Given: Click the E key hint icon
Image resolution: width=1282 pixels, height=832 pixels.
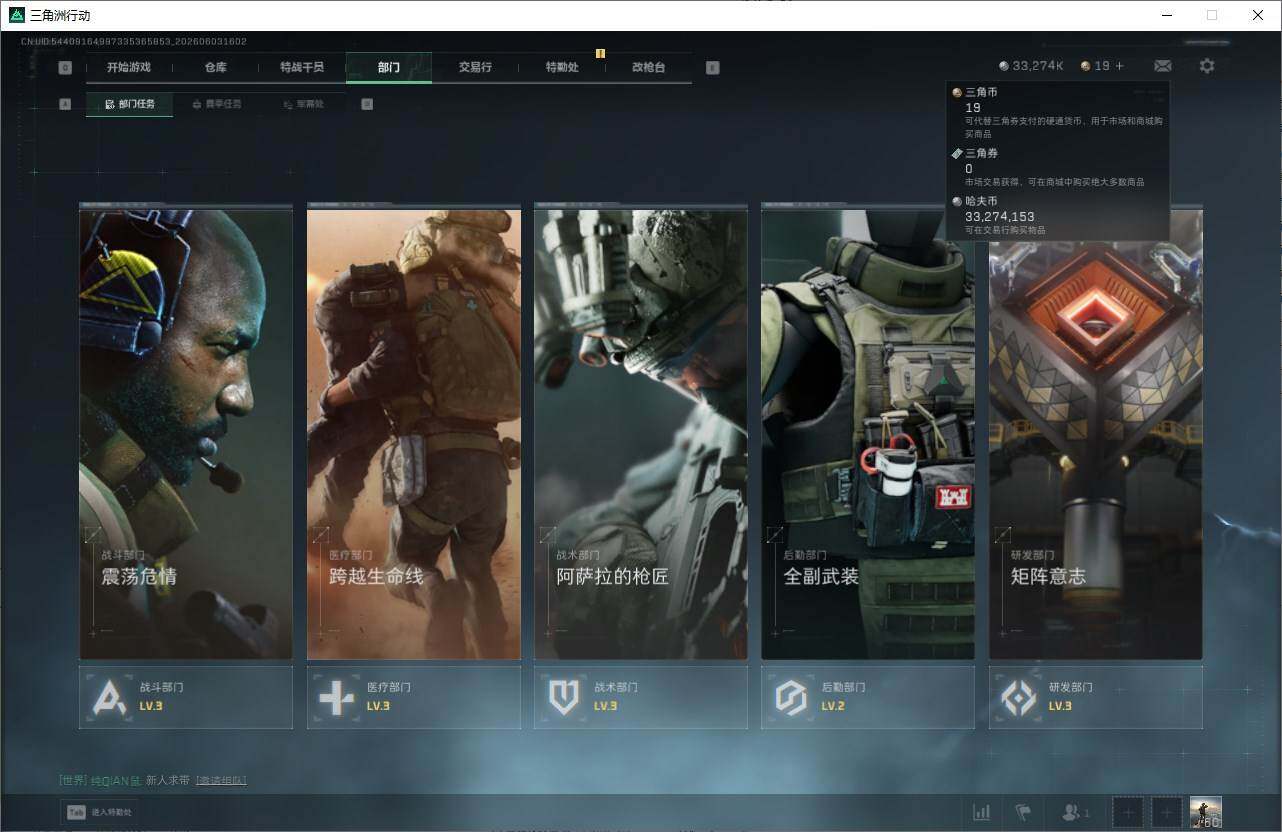Looking at the screenshot, I should click(712, 68).
